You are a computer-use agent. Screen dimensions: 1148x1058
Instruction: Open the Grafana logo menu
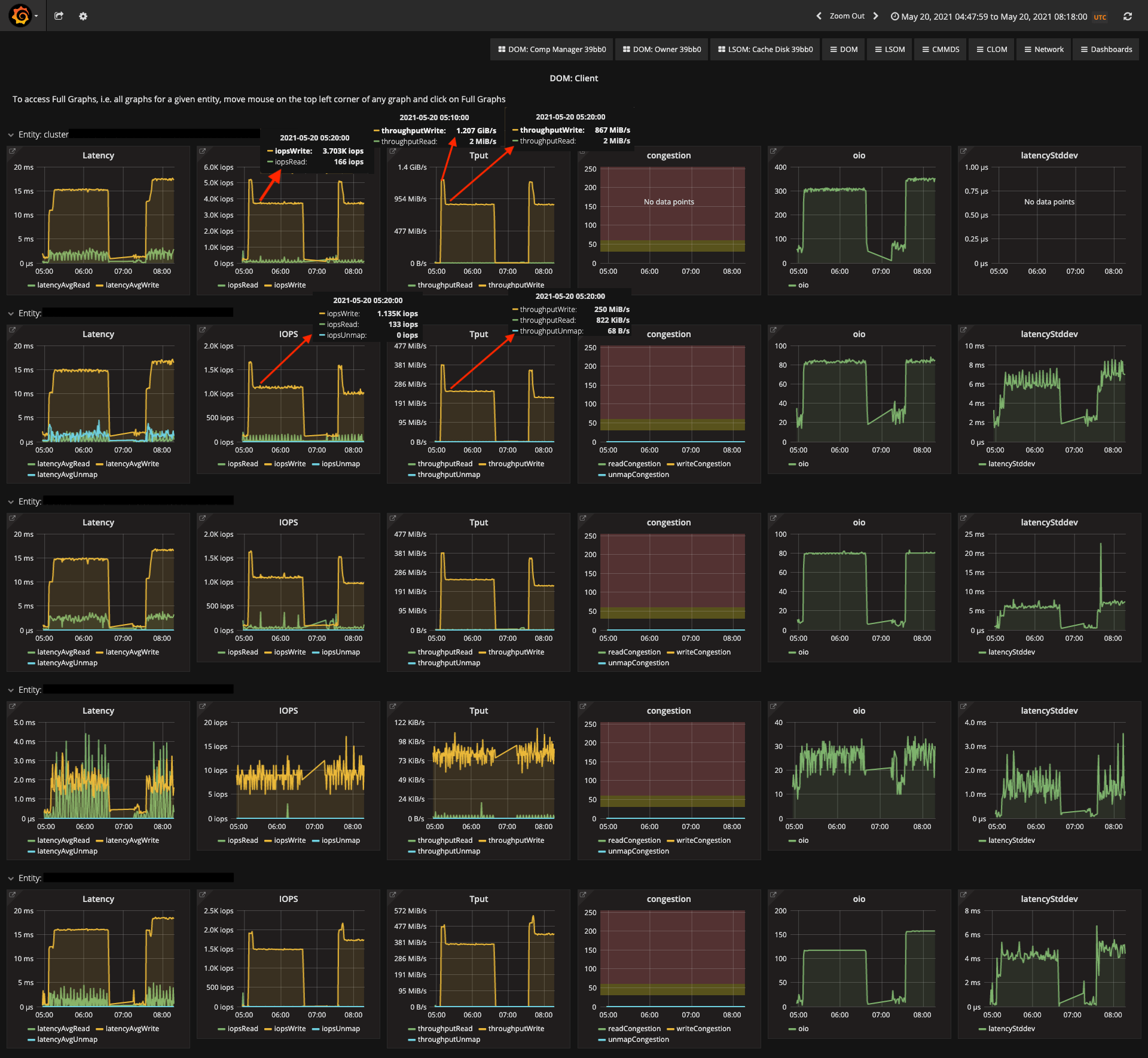pos(21,16)
